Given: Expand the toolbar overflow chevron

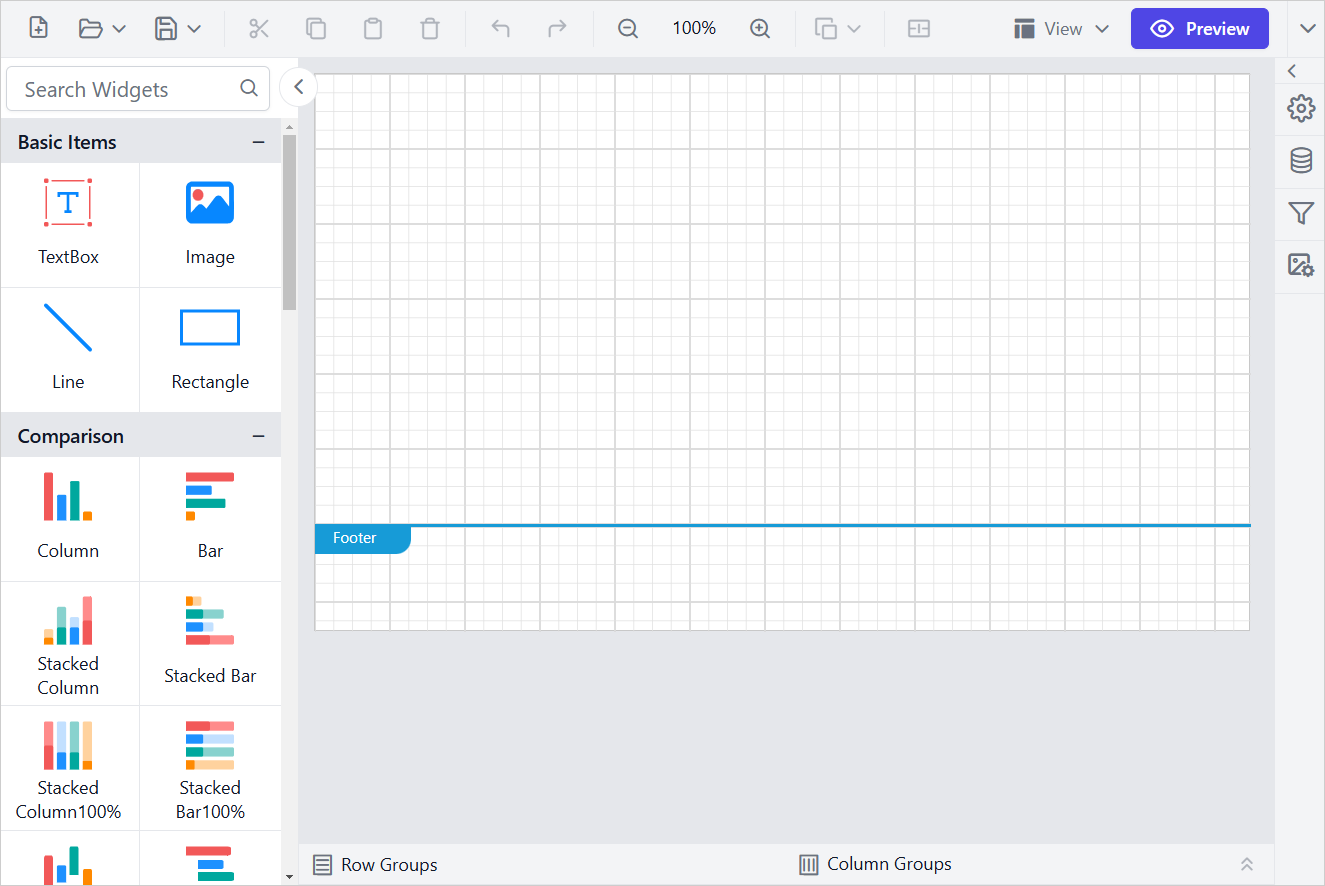Looking at the screenshot, I should tap(1307, 28).
